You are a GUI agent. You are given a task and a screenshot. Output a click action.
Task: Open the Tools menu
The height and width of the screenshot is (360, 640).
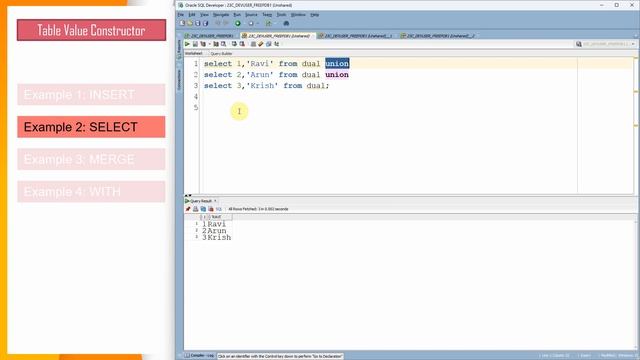pos(281,15)
